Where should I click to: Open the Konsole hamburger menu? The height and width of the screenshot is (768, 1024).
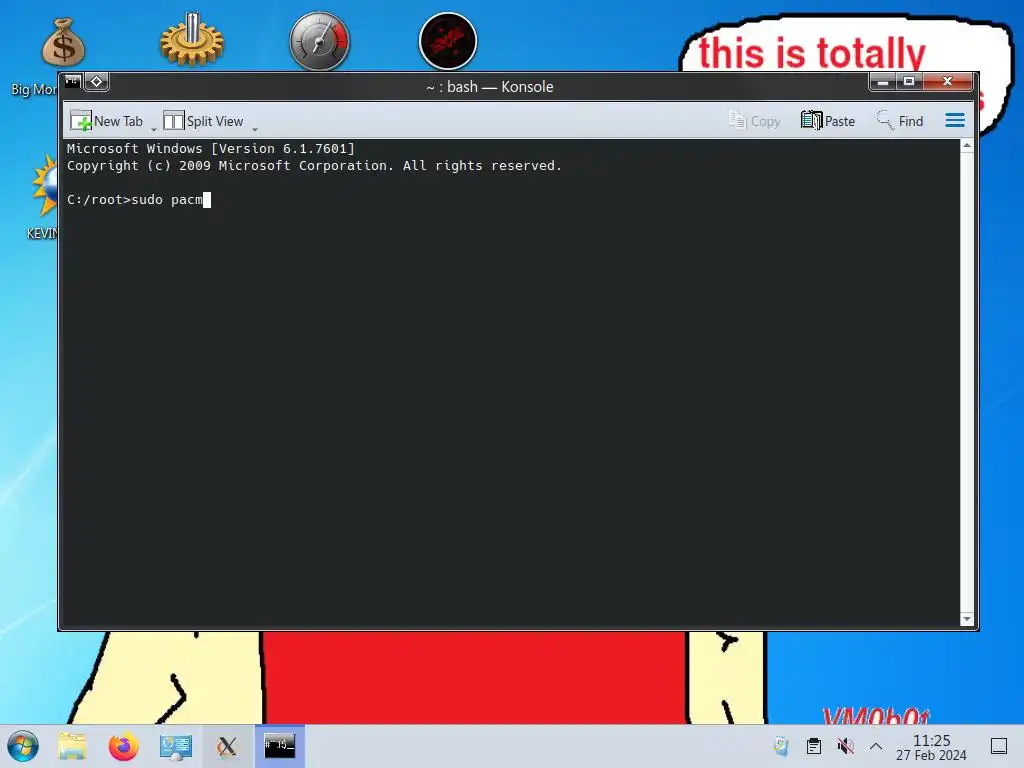coord(955,120)
